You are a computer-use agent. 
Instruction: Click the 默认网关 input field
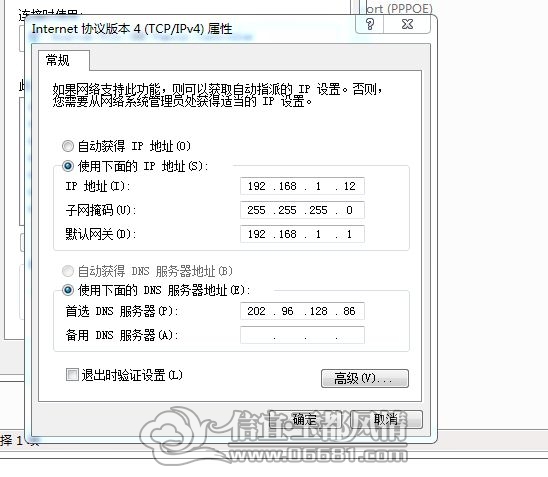[302, 234]
